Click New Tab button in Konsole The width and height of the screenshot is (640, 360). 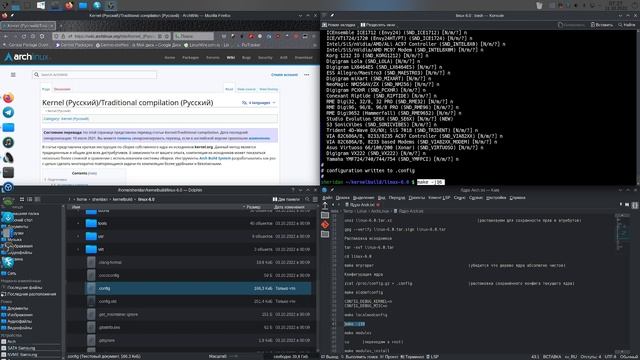339,25
